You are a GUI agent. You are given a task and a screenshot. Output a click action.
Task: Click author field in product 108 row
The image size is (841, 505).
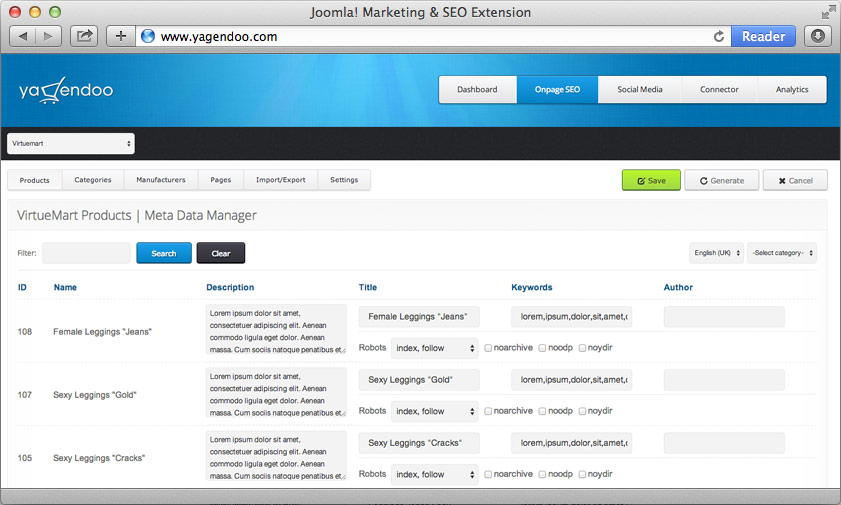724,317
